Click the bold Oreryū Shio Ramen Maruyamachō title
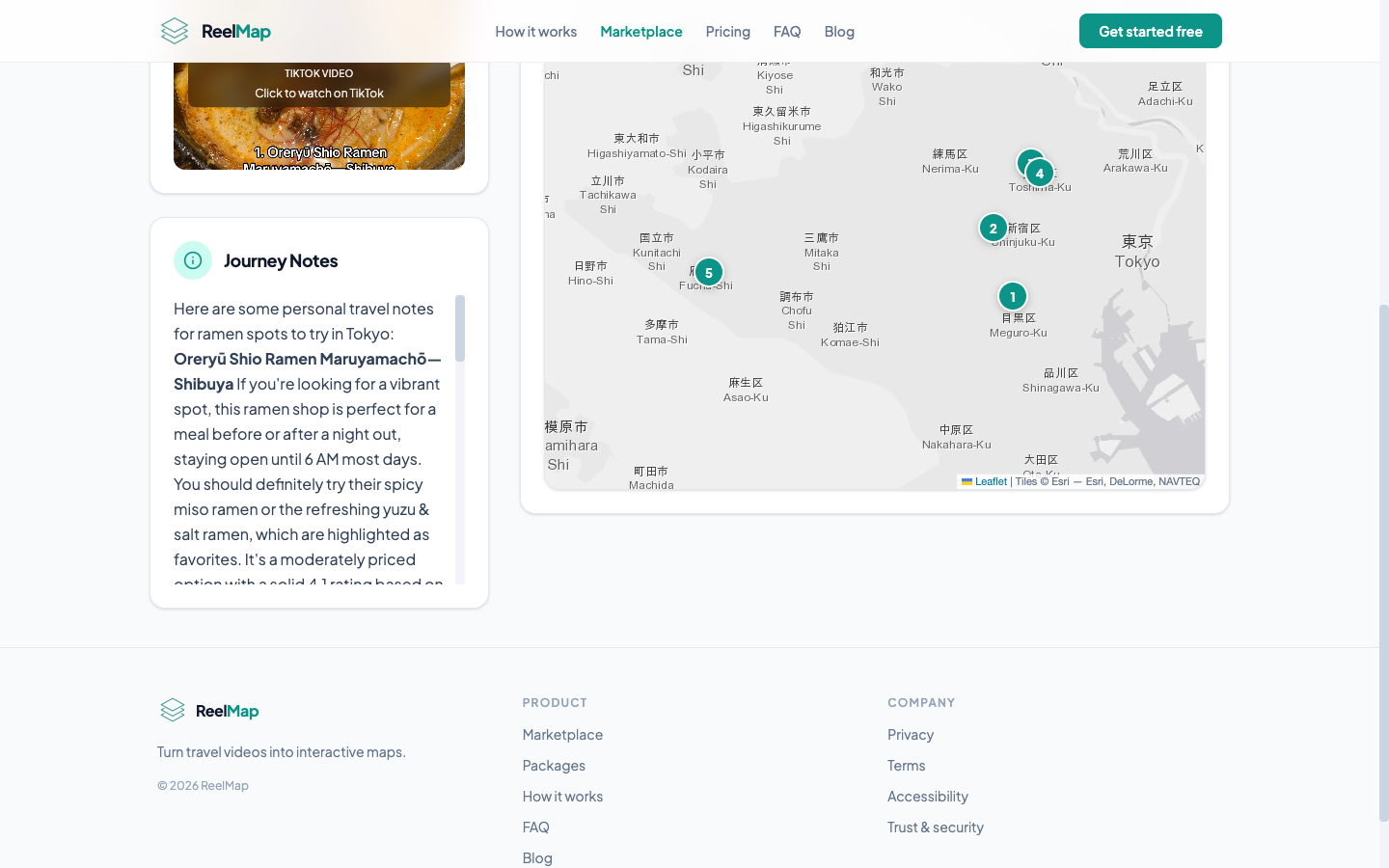This screenshot has height=868, width=1389. point(307,371)
